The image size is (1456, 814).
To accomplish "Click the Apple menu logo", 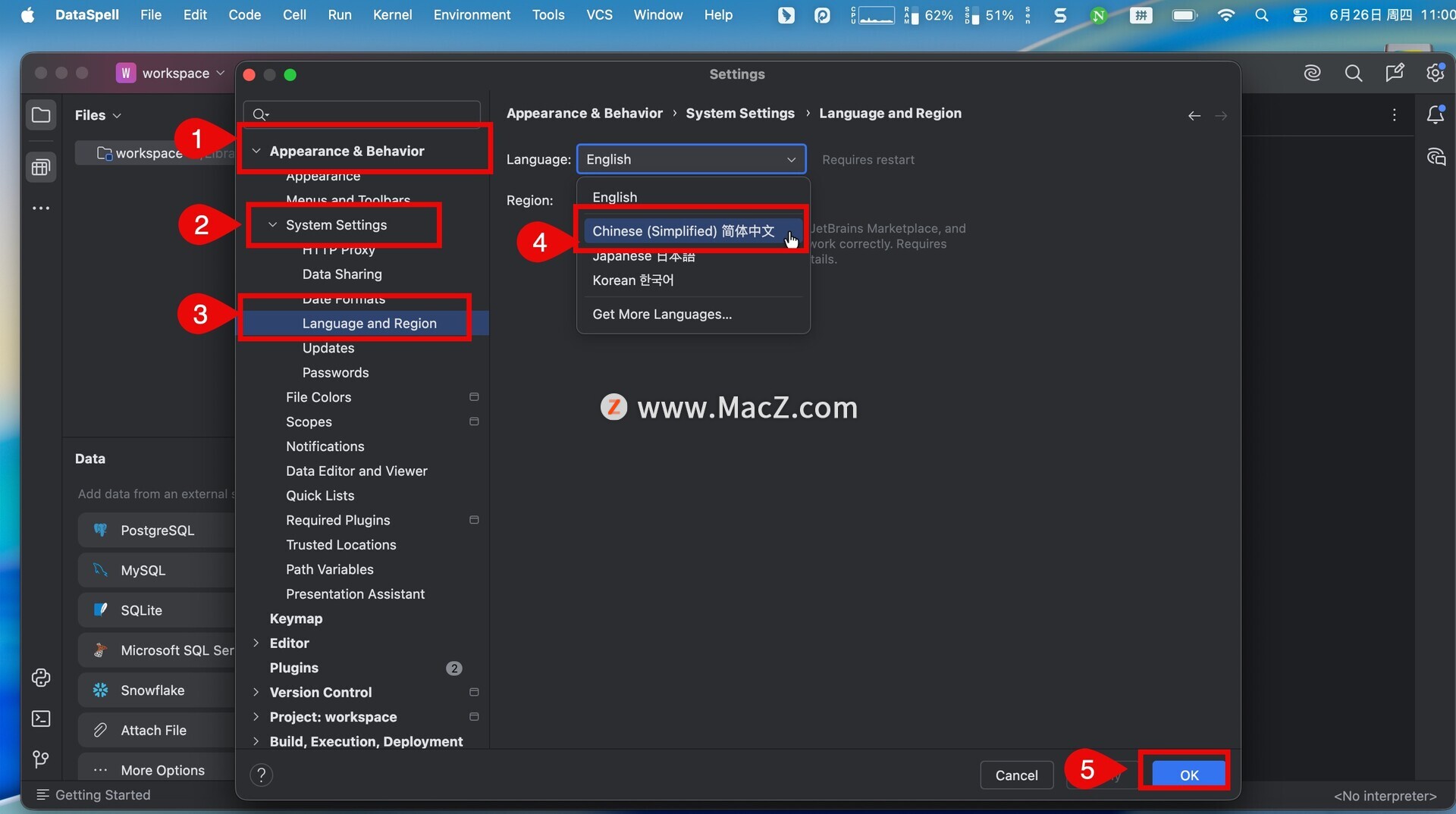I will tap(27, 15).
